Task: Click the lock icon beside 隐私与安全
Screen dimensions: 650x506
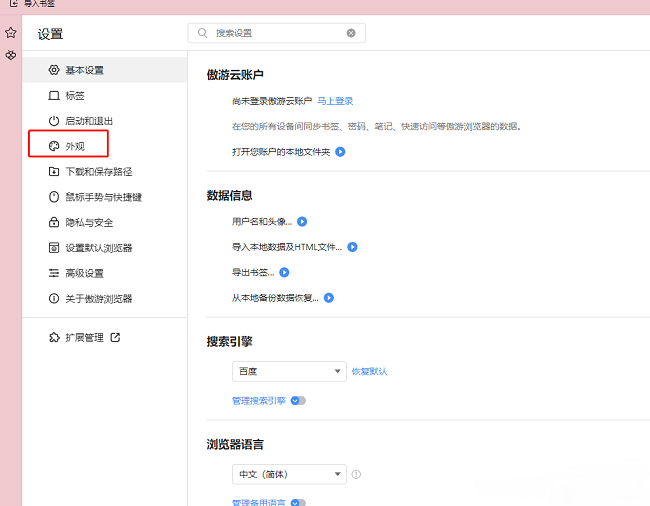Action: [x=54, y=222]
